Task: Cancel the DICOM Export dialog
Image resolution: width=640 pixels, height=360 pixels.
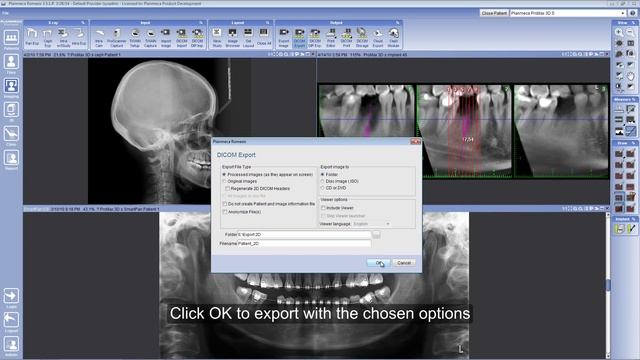Action: (x=404, y=263)
